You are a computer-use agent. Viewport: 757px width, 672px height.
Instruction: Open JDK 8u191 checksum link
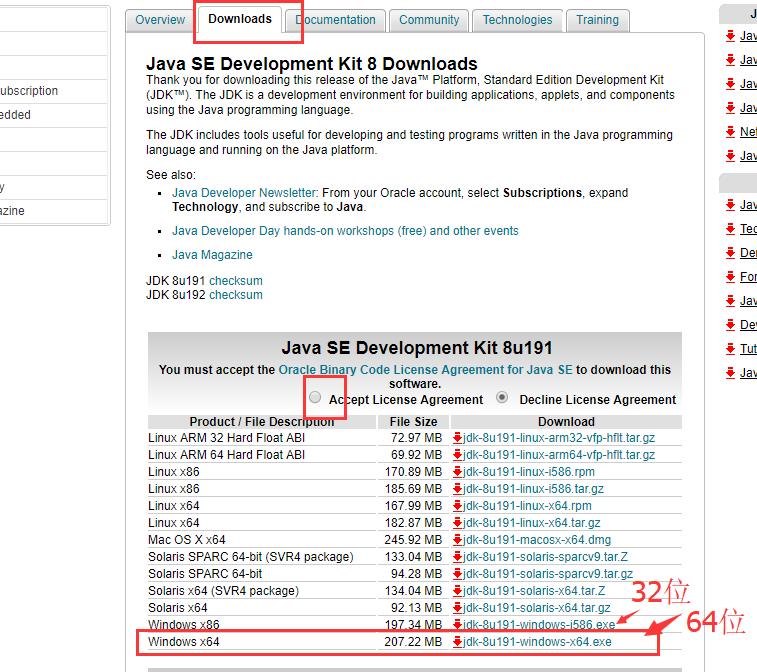[236, 281]
